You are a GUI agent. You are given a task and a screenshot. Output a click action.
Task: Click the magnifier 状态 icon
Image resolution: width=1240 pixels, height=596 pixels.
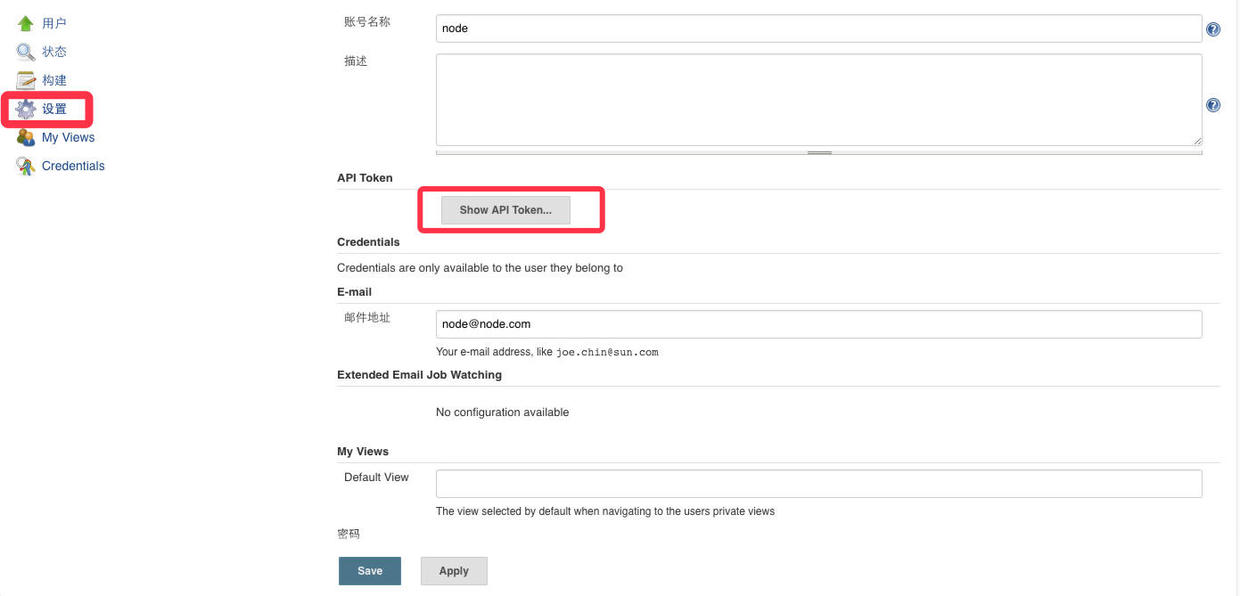(26, 52)
